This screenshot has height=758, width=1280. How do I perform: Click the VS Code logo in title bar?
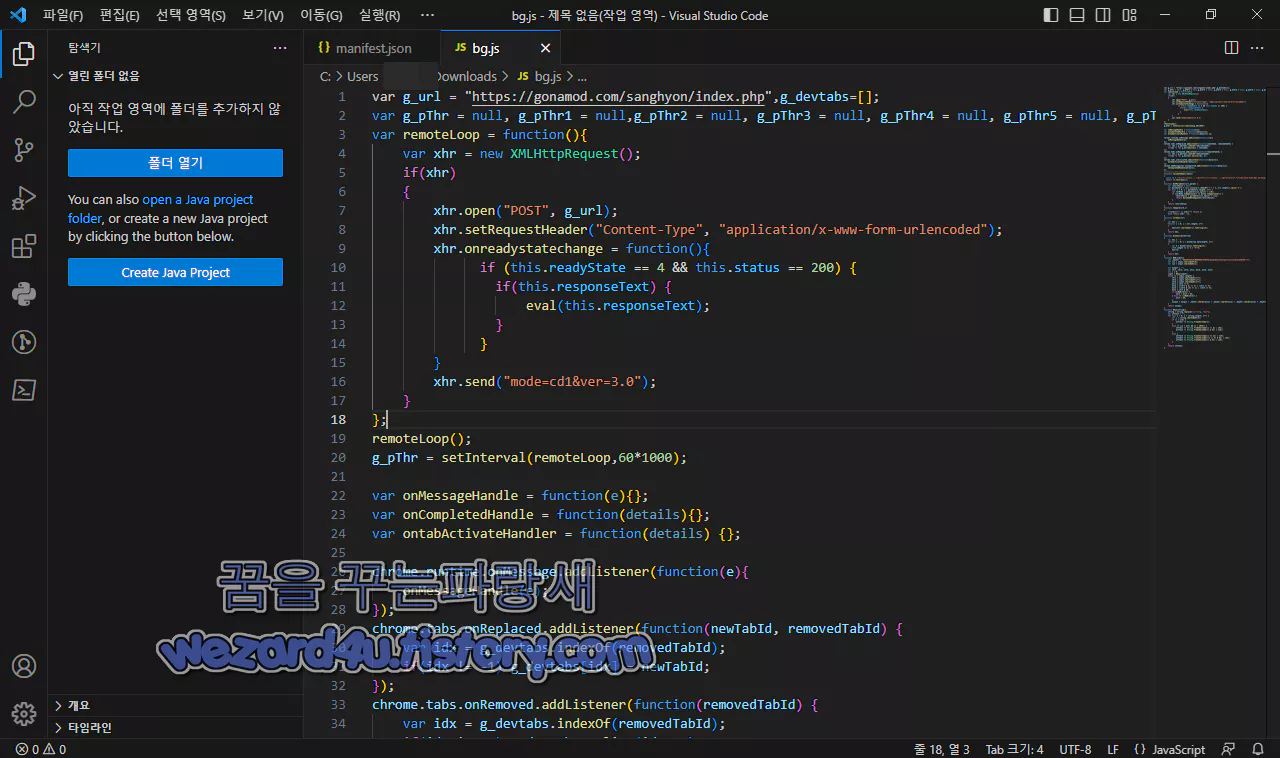click(x=17, y=15)
